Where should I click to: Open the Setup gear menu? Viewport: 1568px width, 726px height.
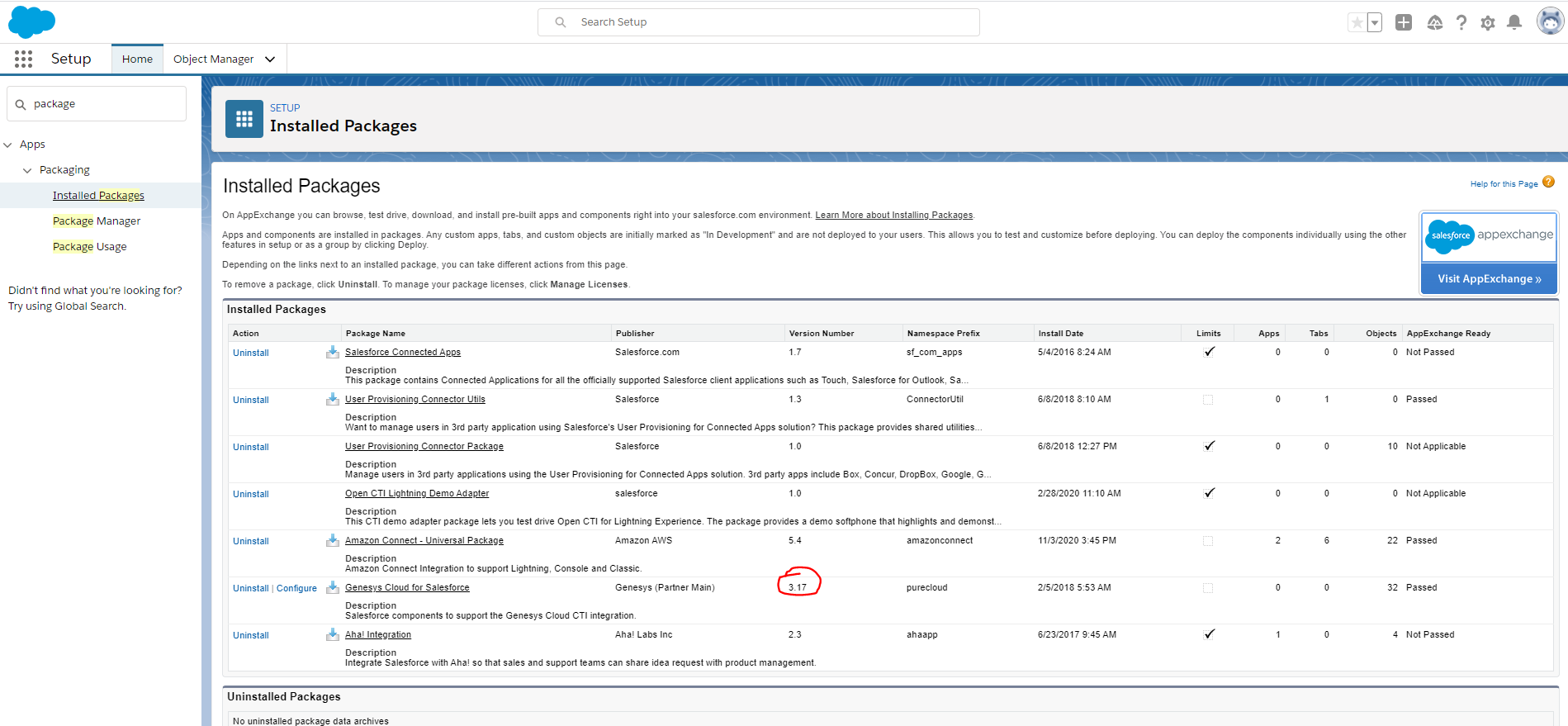point(1488,22)
